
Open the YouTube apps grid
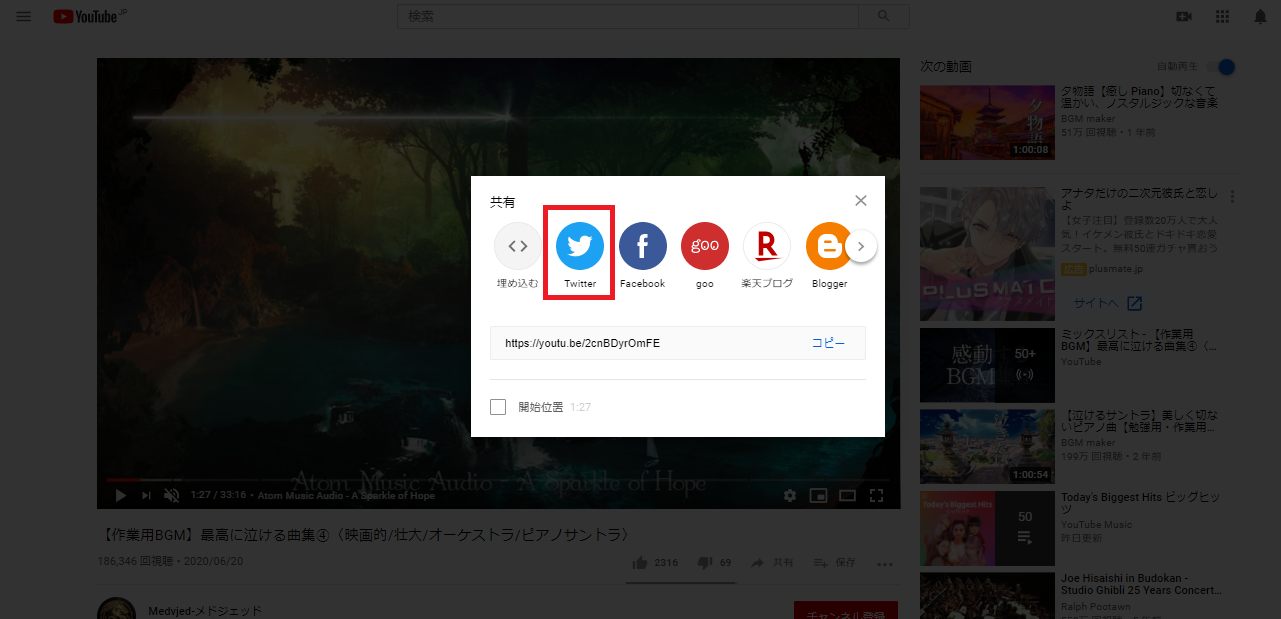[x=1222, y=17]
